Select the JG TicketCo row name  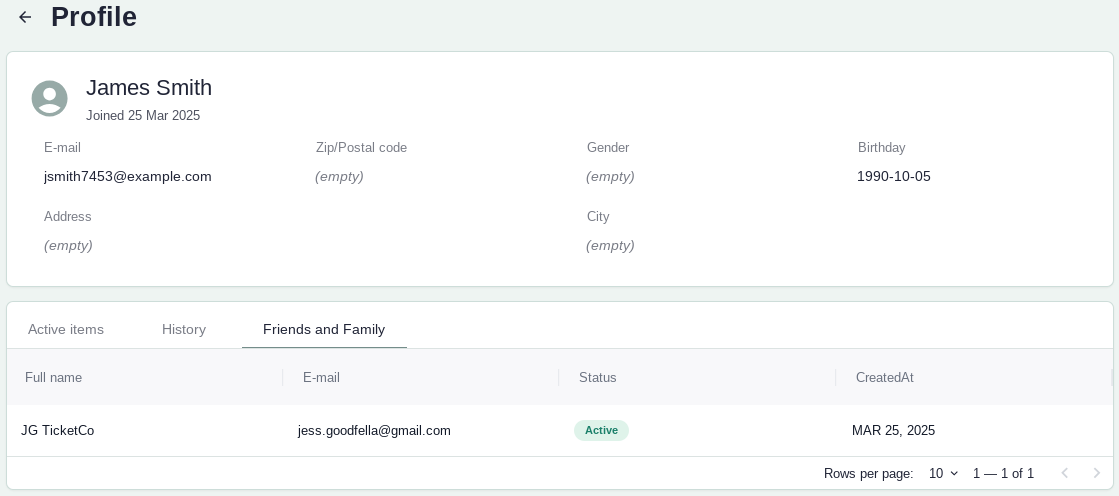58,430
